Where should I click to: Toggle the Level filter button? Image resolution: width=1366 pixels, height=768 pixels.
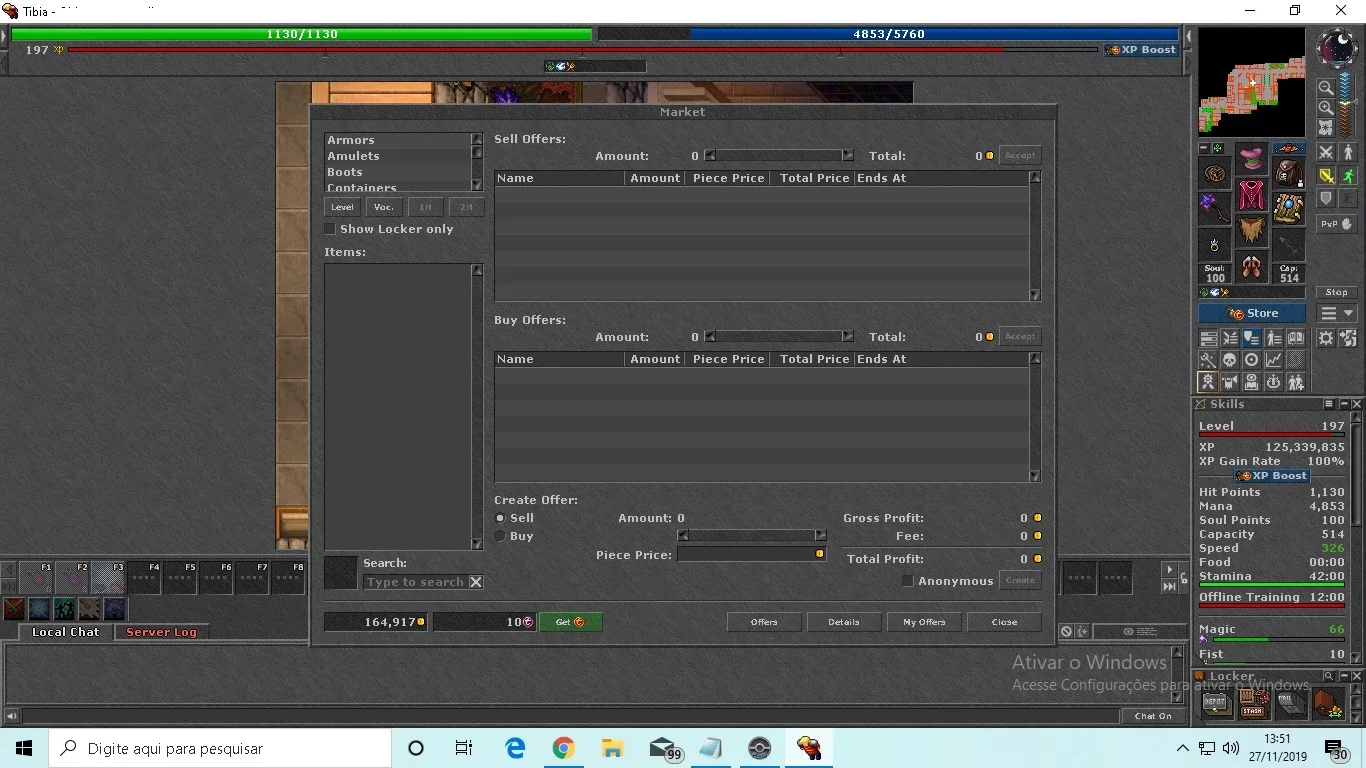coord(342,207)
